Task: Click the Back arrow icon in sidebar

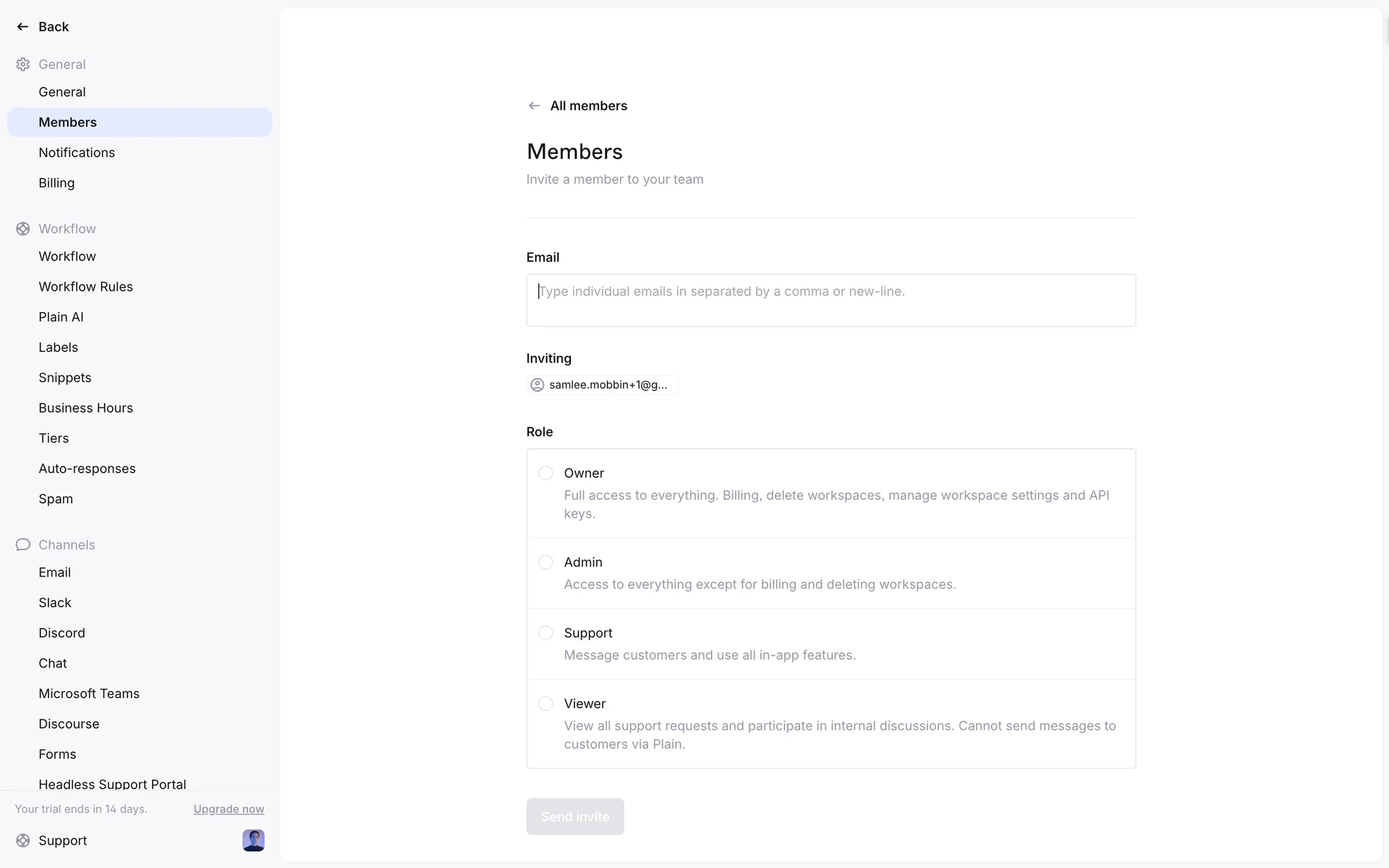Action: coord(22,27)
